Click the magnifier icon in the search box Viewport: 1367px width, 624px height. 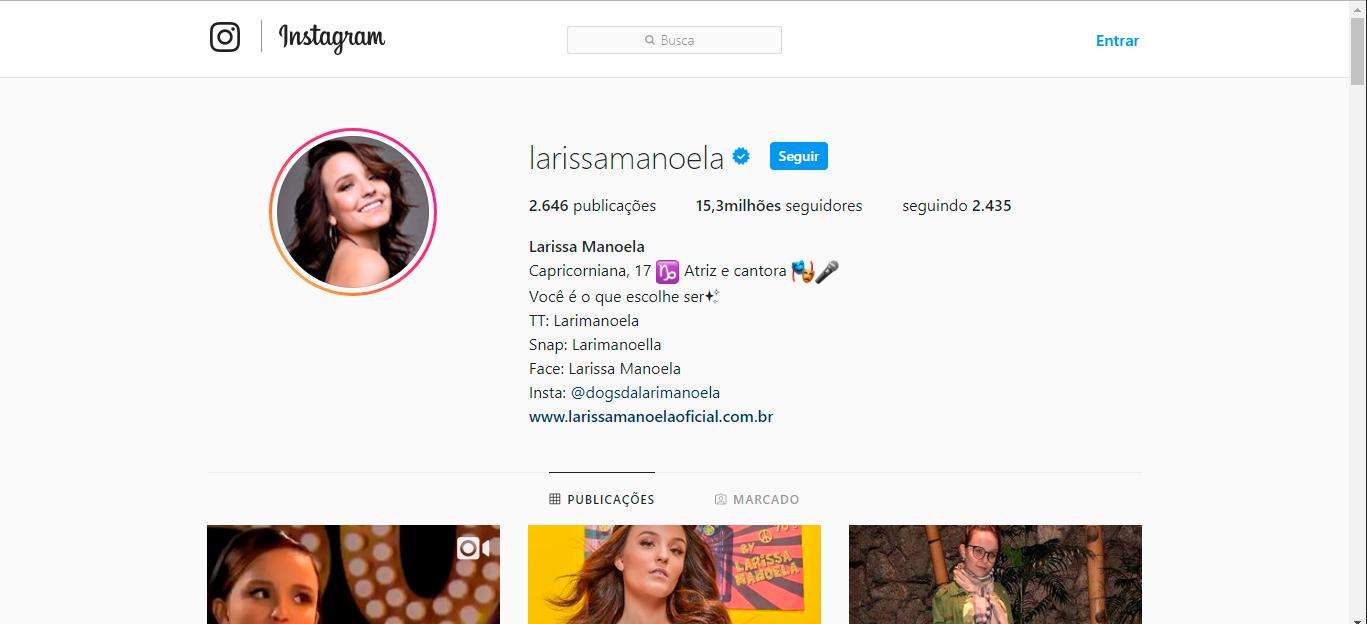point(650,41)
